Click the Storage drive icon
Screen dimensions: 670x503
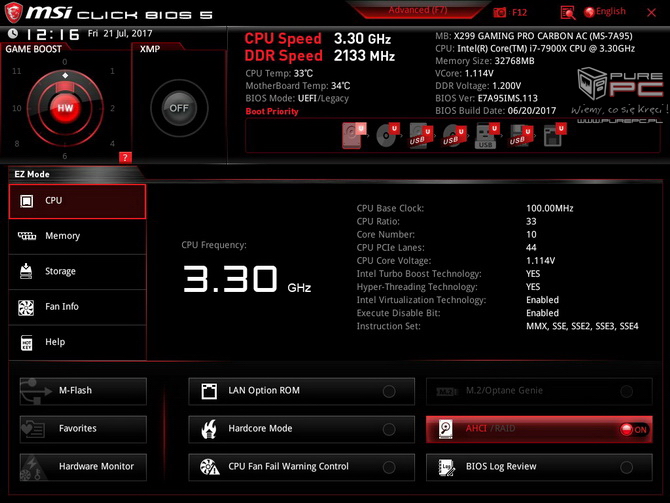point(26,271)
